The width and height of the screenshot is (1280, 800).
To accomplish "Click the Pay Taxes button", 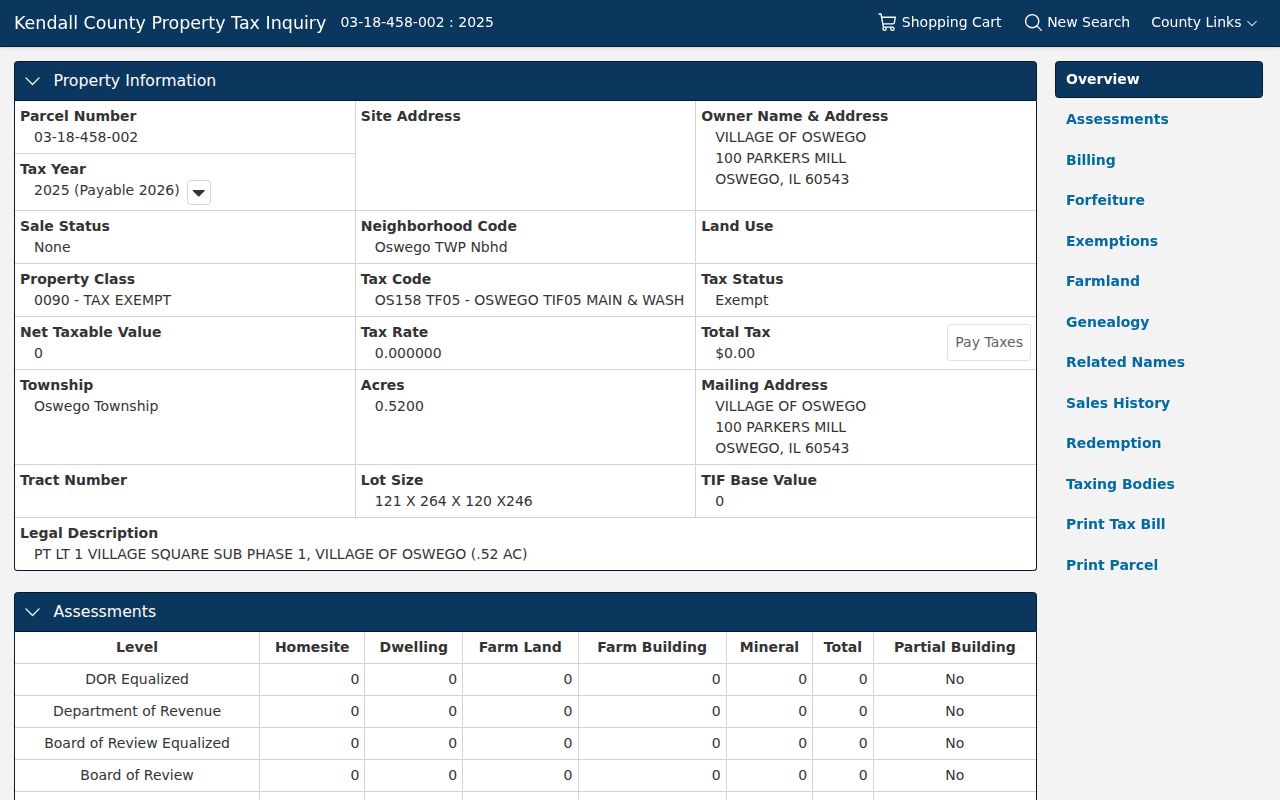I will tap(988, 342).
